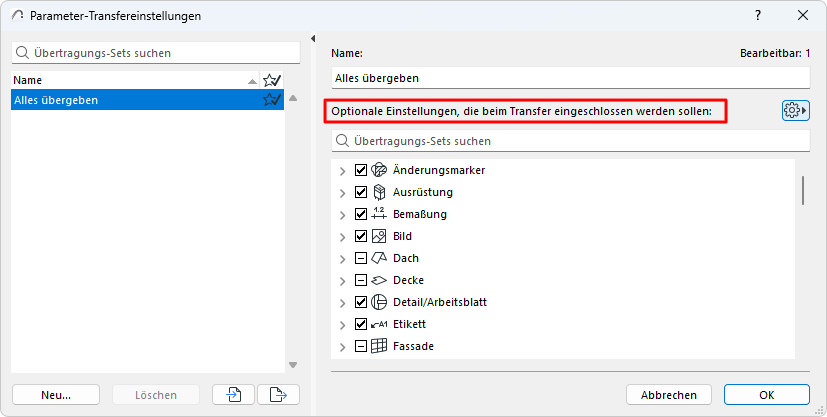Click the Neu... button
Image resolution: width=827 pixels, height=417 pixels.
56,394
